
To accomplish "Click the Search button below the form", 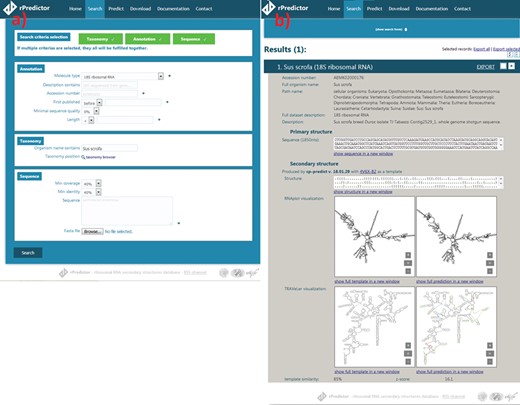I will pyautogui.click(x=28, y=253).
